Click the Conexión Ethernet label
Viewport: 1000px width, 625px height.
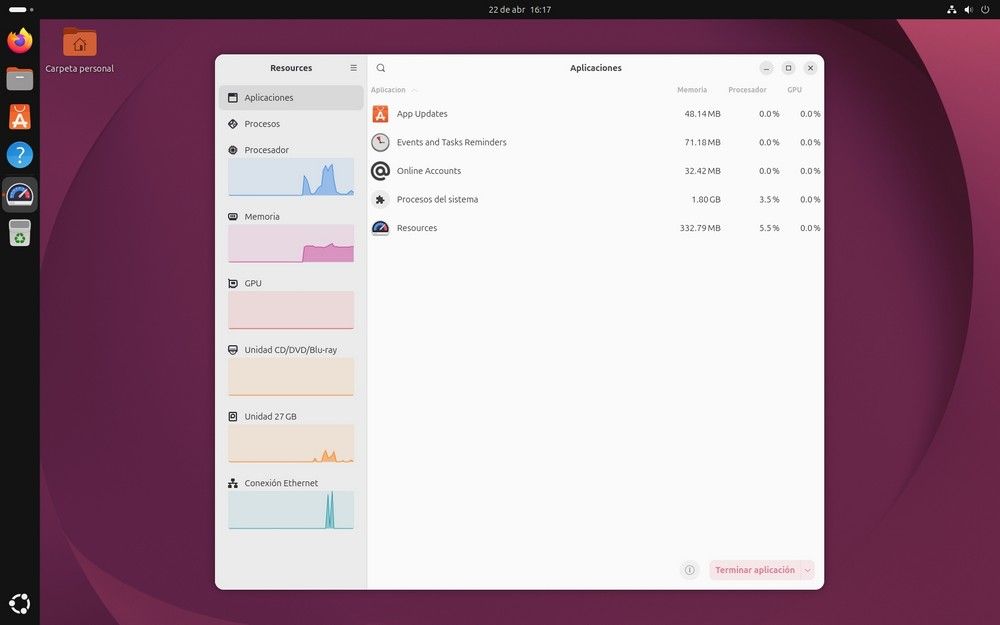coord(281,483)
